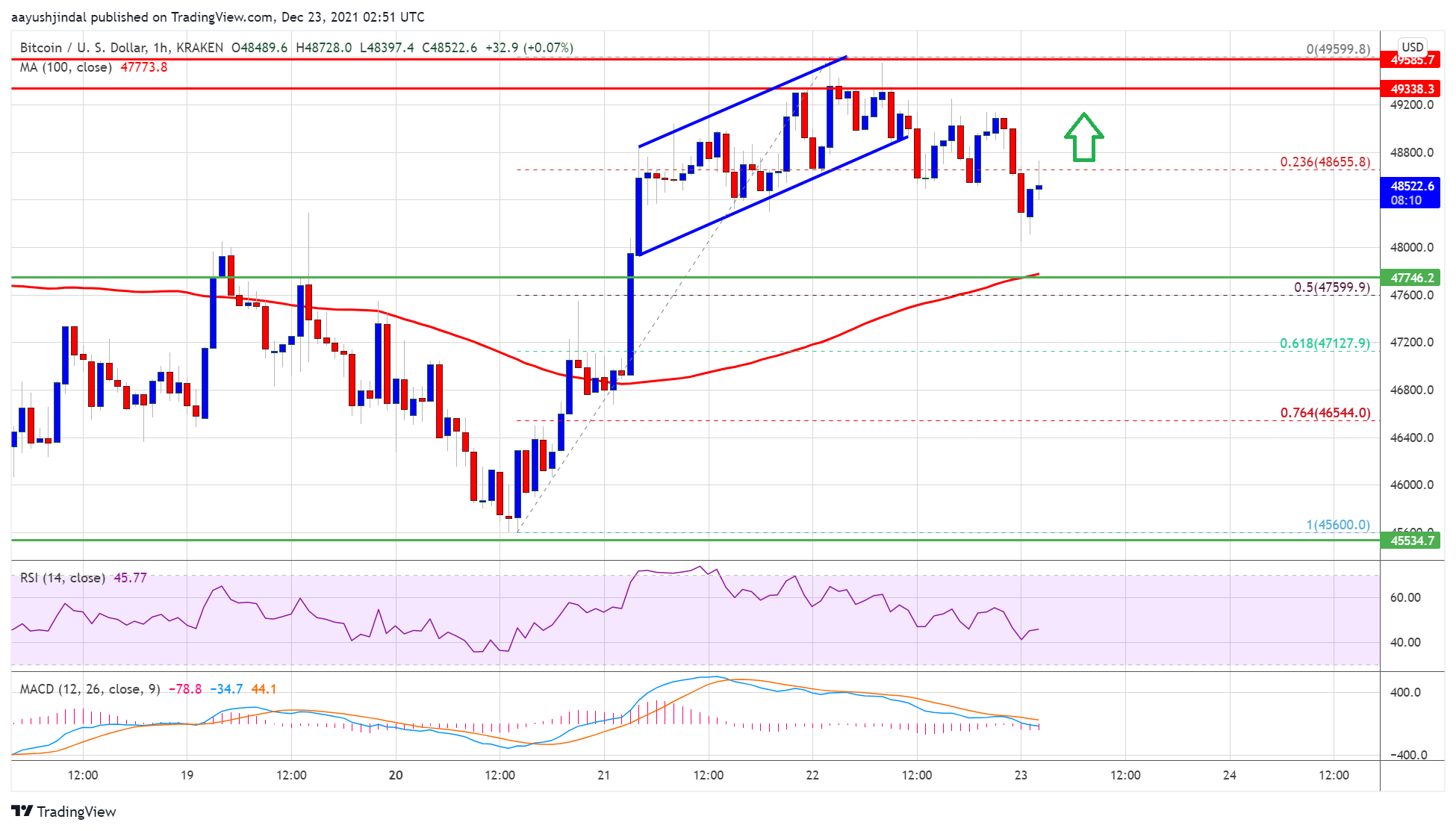The height and width of the screenshot is (831, 1456).
Task: Click the 0(49599.8) Fibonacci top label
Action: (x=1337, y=49)
